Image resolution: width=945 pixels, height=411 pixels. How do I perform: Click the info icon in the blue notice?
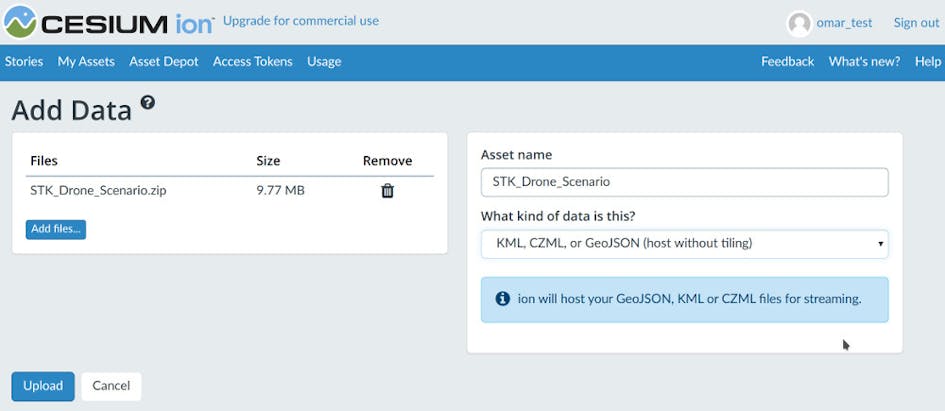[x=502, y=299]
